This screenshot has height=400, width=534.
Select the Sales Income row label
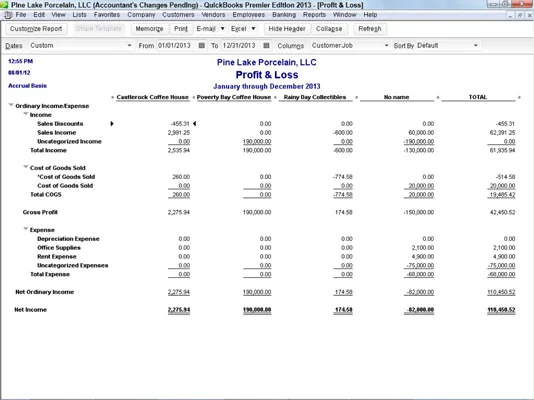click(57, 132)
